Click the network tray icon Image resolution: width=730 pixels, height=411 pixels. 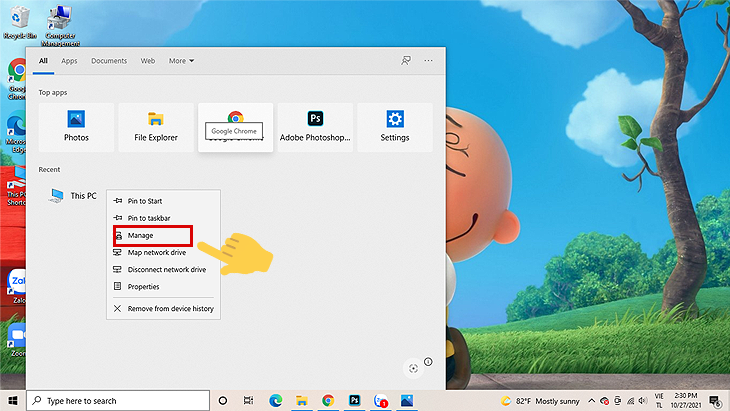(x=630, y=401)
